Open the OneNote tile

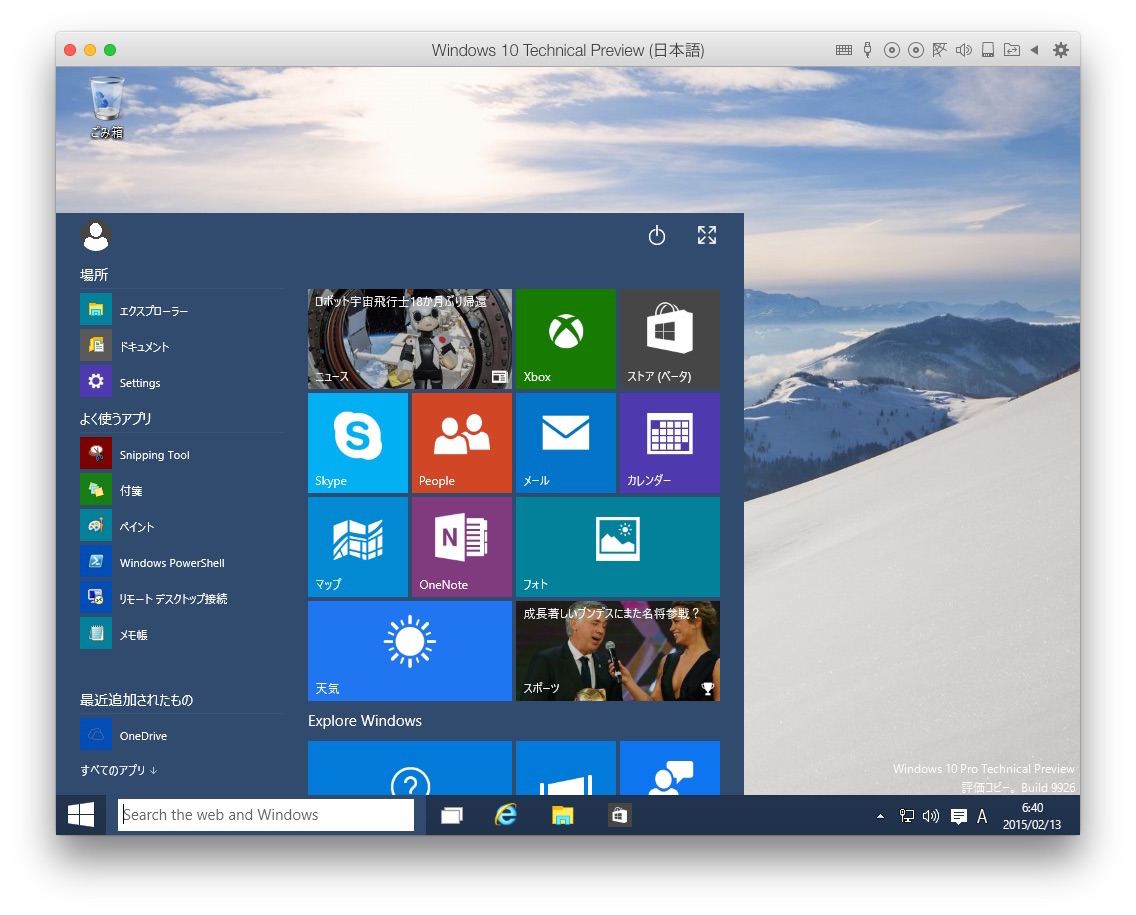click(462, 547)
